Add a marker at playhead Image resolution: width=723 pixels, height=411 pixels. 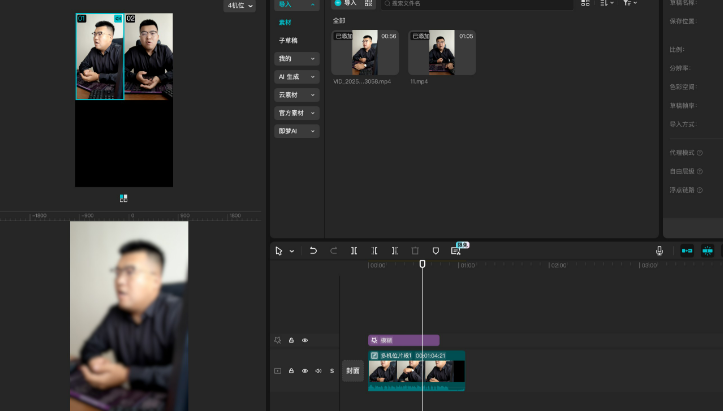[x=436, y=250]
